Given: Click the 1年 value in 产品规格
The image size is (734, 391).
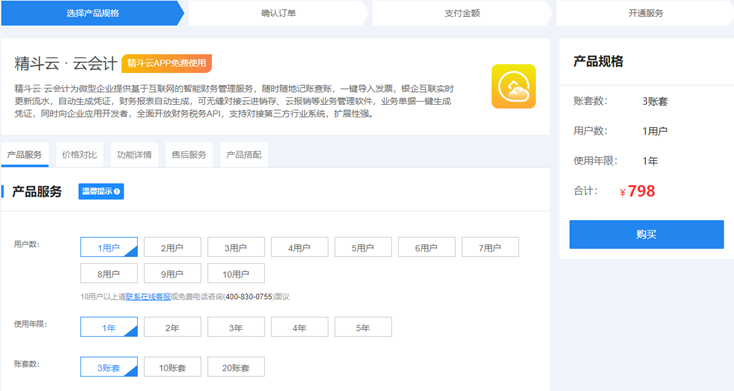Looking at the screenshot, I should click(x=650, y=161).
